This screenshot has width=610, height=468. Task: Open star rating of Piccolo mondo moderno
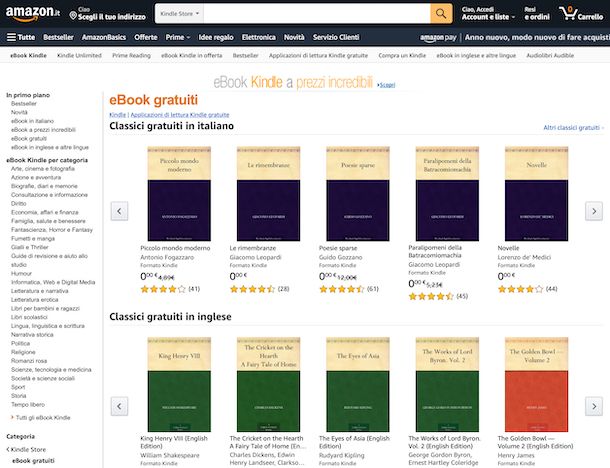(163, 289)
